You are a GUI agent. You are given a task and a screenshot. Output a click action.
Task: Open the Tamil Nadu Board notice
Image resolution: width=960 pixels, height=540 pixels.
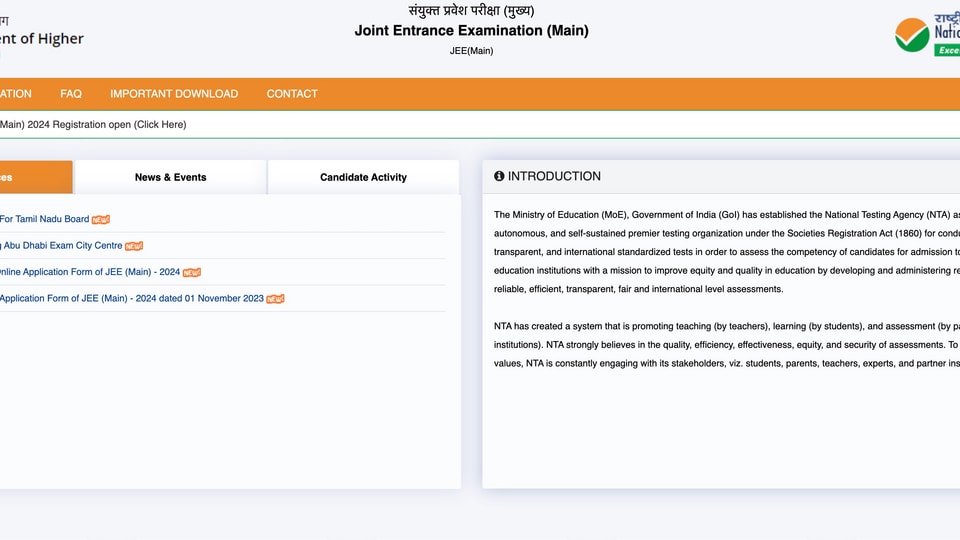click(x=45, y=219)
